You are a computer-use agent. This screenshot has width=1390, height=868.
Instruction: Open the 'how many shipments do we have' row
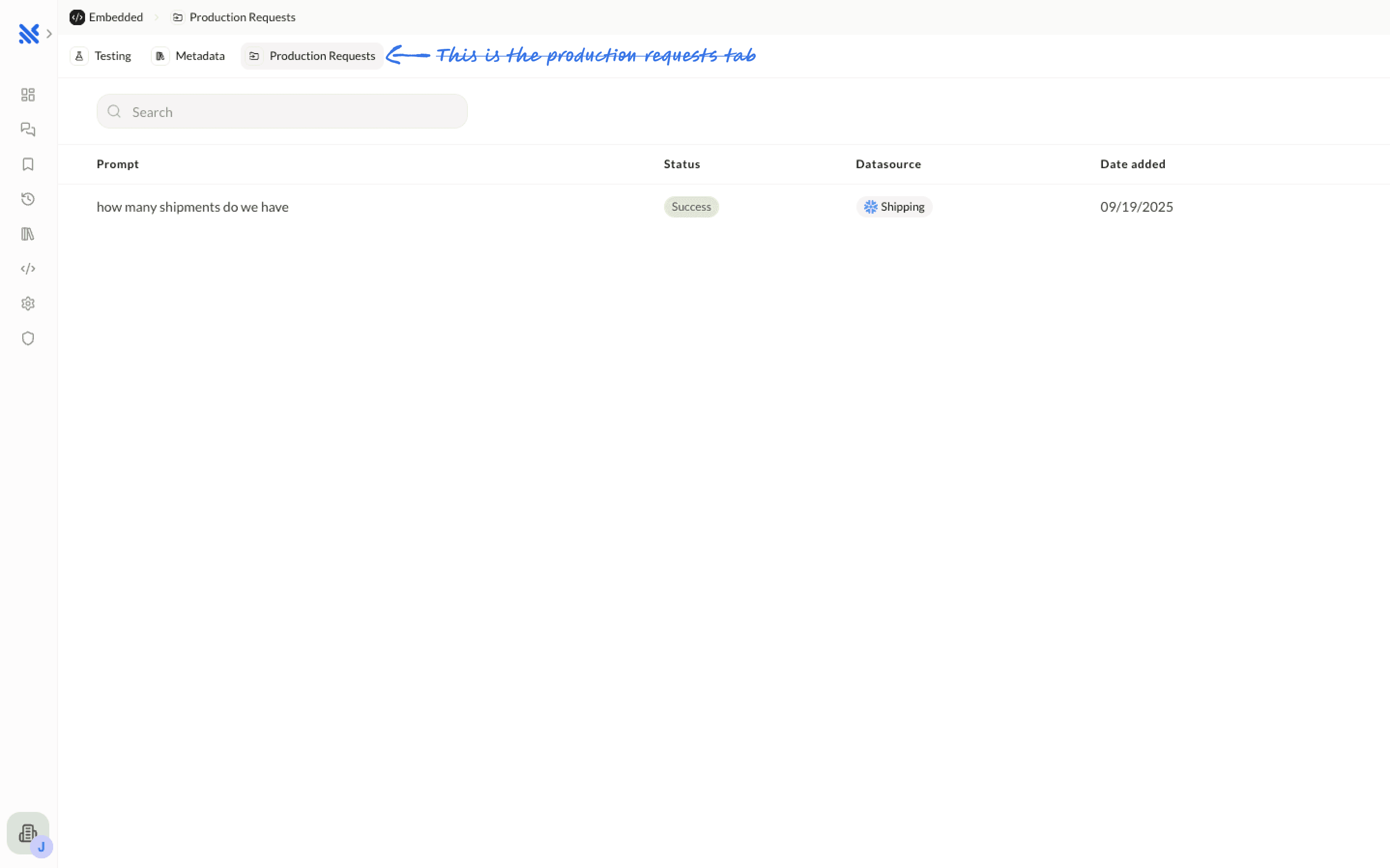click(x=193, y=207)
